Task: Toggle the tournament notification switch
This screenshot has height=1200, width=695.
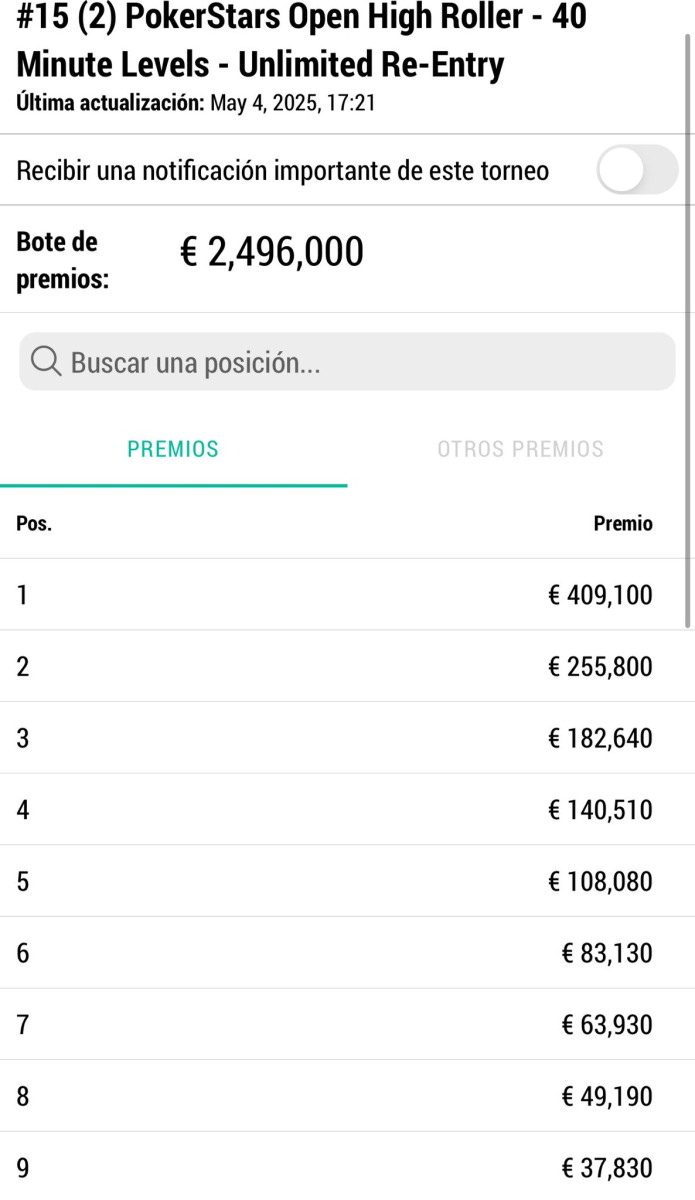Action: tap(637, 170)
